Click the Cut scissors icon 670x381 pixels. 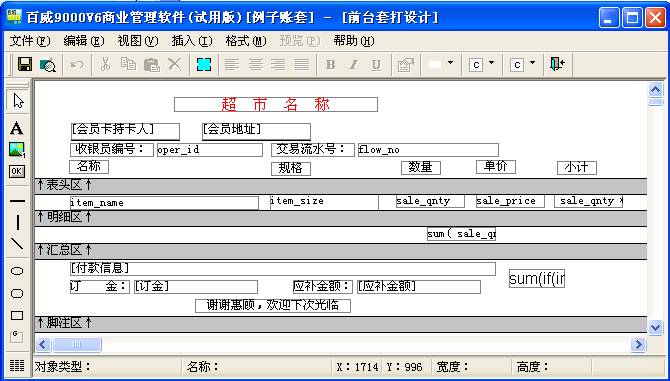(x=105, y=64)
